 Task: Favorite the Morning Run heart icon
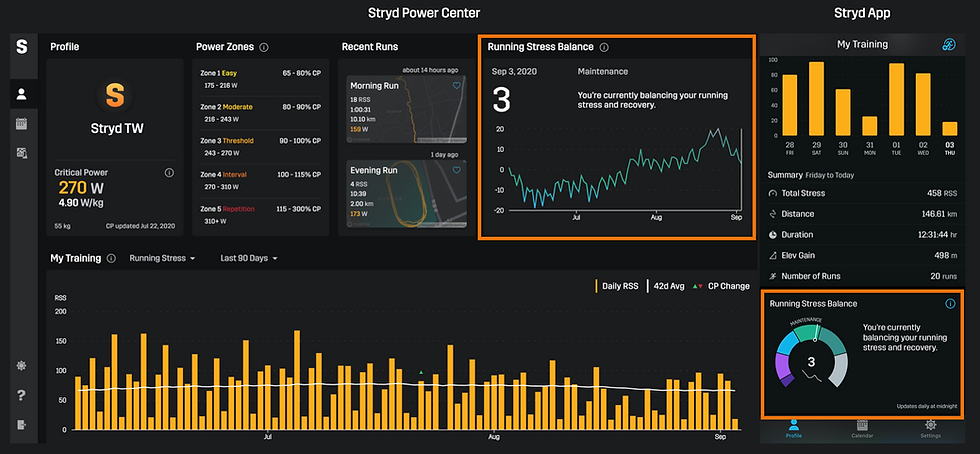click(x=456, y=86)
